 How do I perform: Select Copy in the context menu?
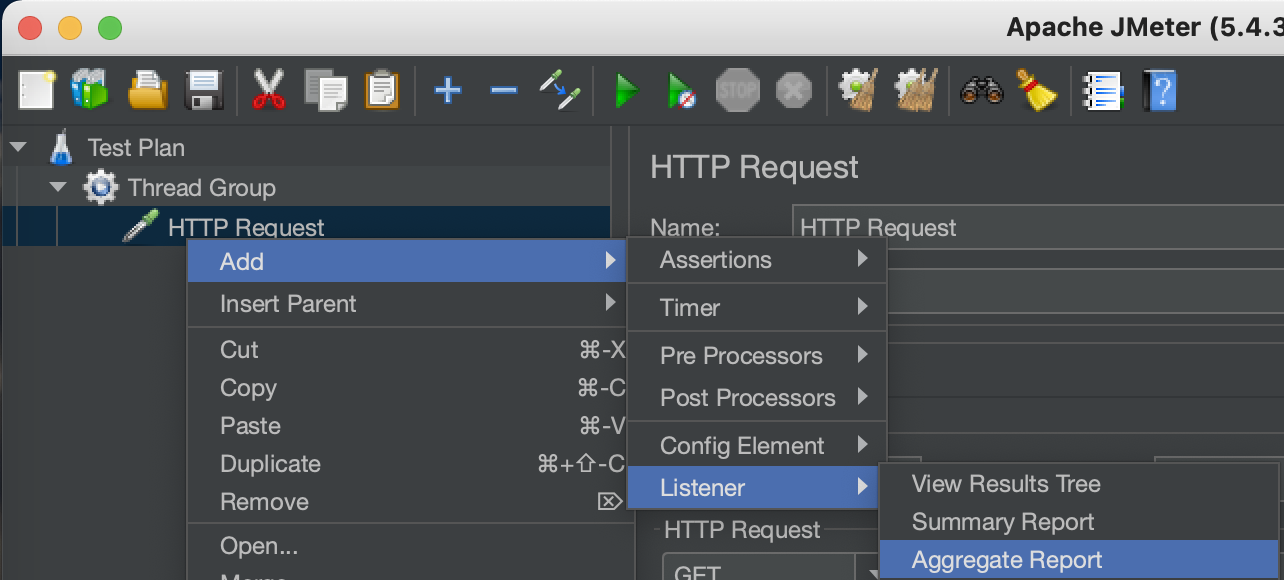pyautogui.click(x=407, y=388)
